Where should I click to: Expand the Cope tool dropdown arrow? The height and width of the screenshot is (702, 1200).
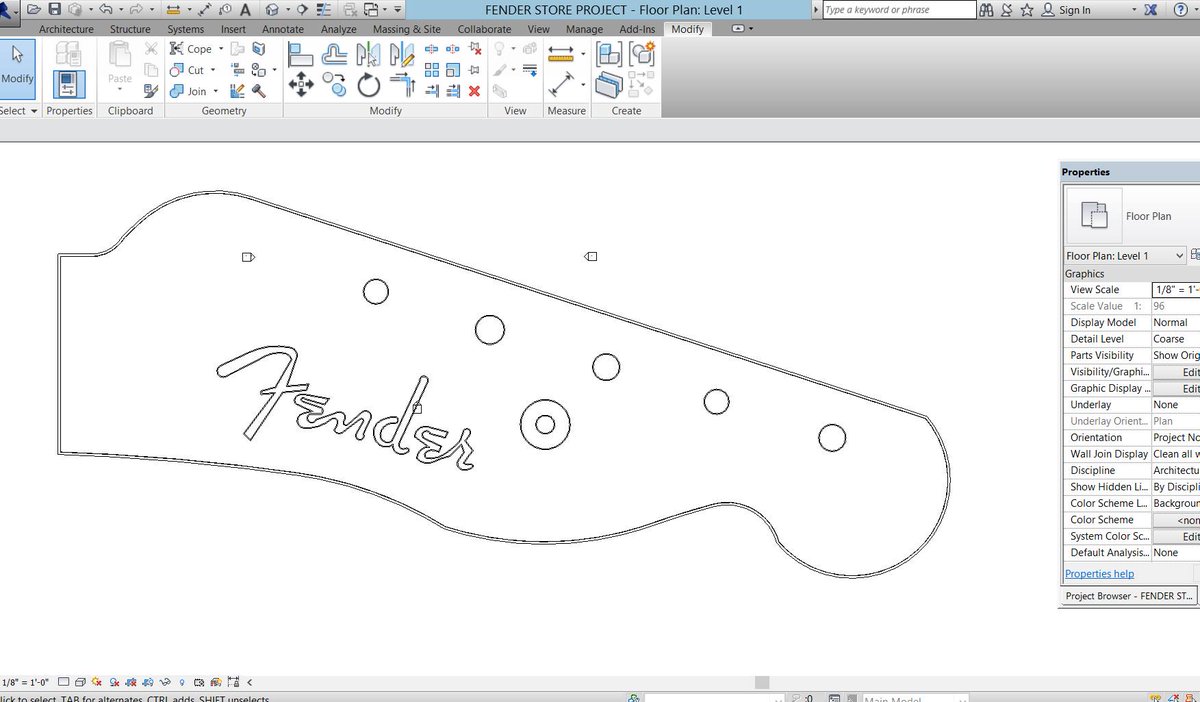(x=221, y=49)
